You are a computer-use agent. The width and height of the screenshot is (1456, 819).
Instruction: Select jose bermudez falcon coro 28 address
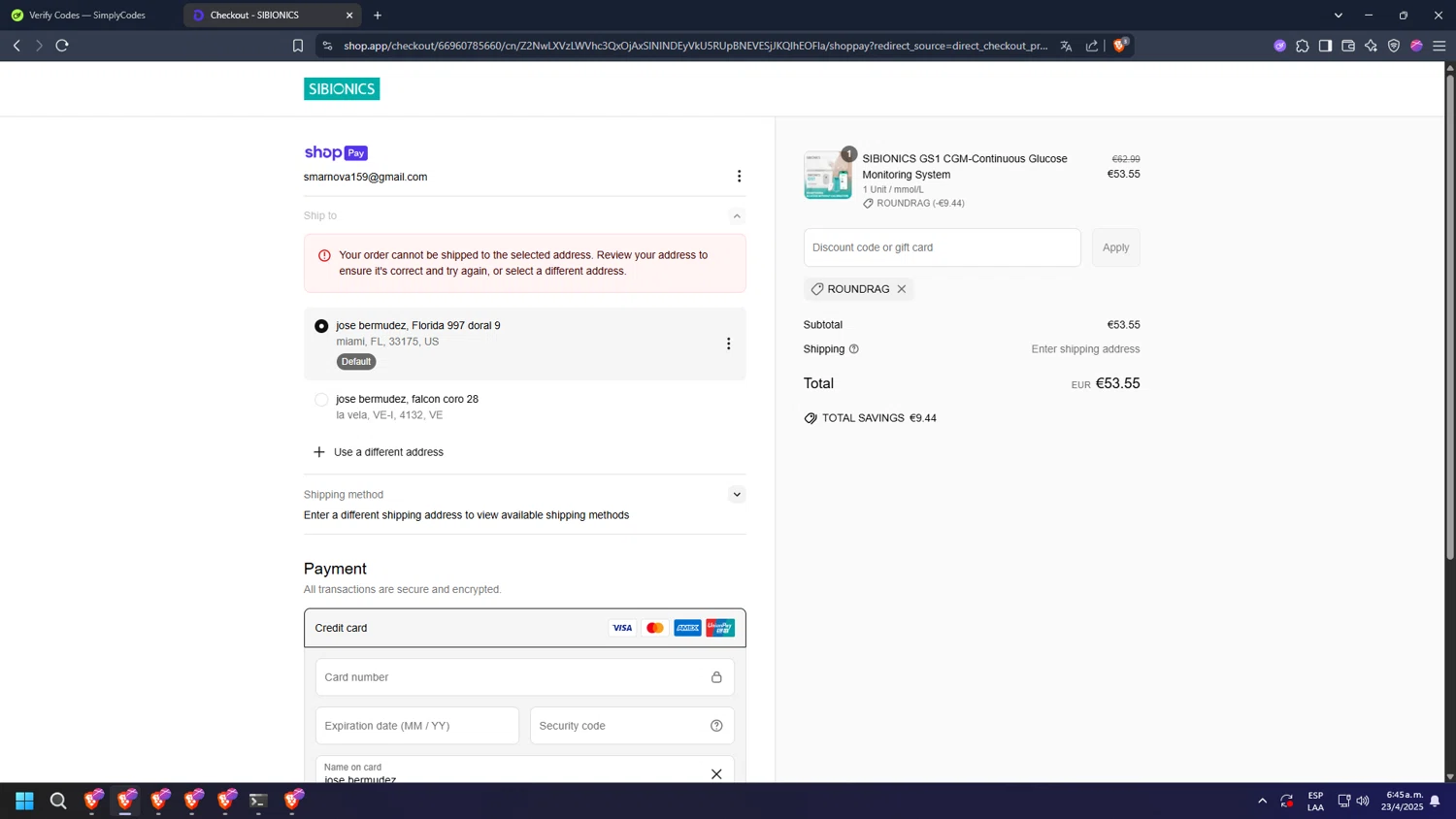click(x=321, y=400)
